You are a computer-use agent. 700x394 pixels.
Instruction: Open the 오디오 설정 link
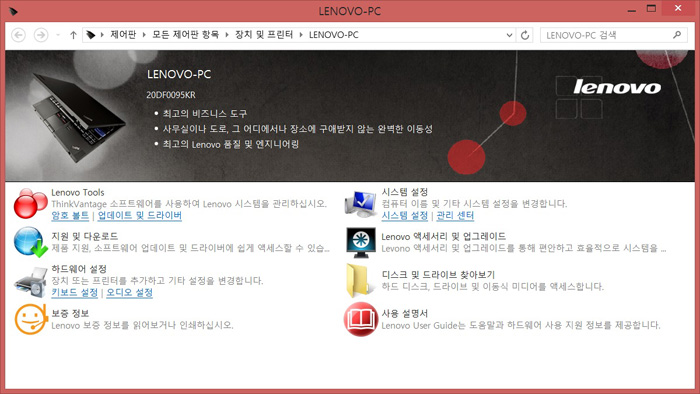coord(129,293)
